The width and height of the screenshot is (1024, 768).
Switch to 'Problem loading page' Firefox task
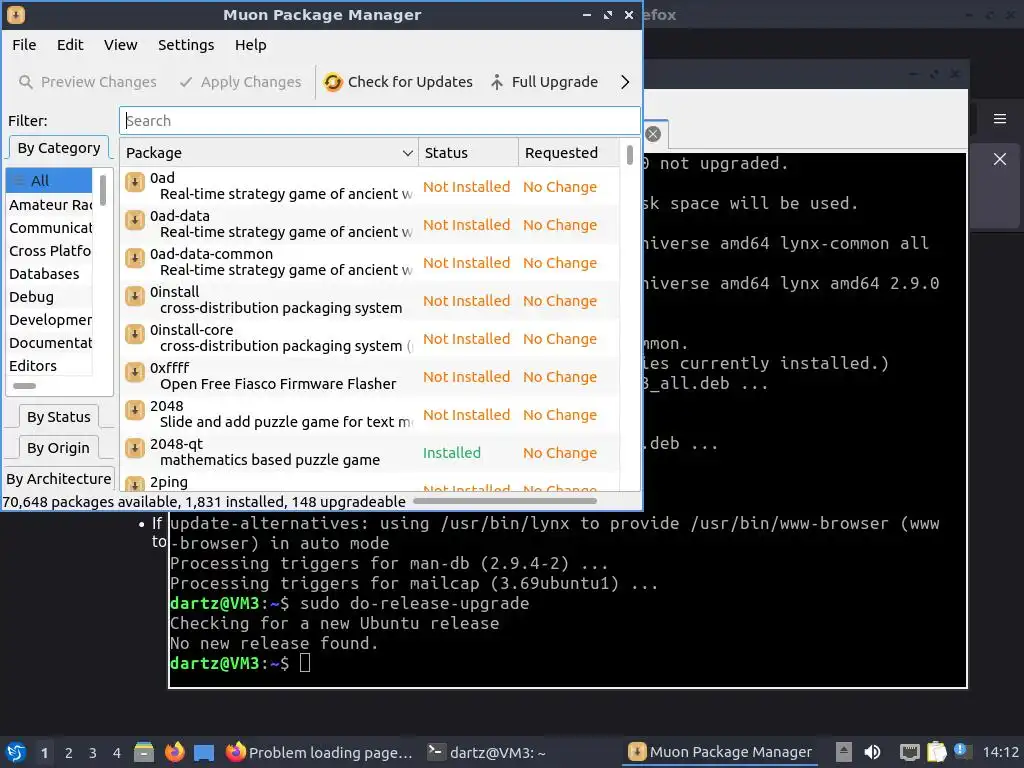pyautogui.click(x=319, y=752)
